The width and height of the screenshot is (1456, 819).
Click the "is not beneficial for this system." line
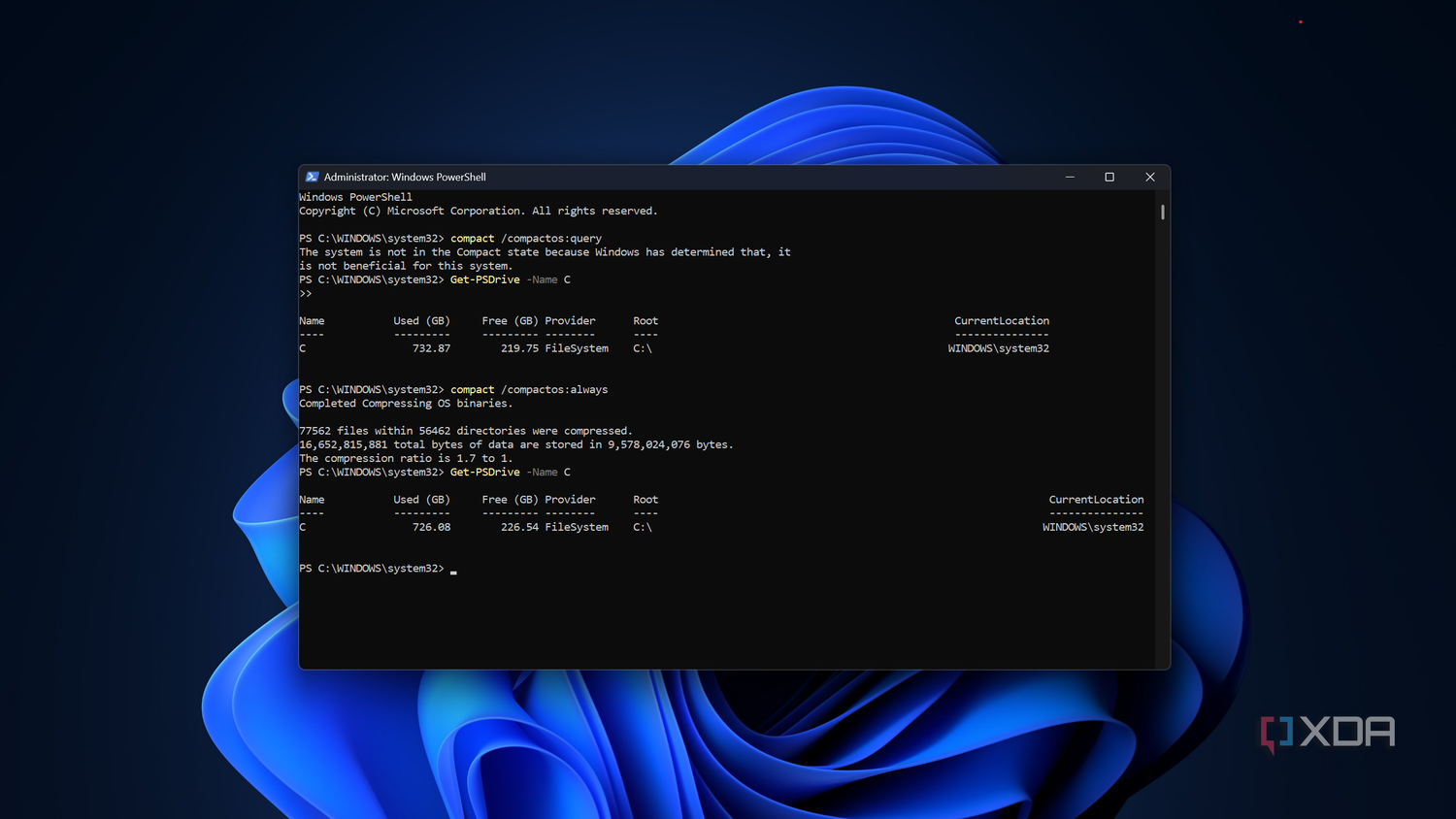coord(406,266)
